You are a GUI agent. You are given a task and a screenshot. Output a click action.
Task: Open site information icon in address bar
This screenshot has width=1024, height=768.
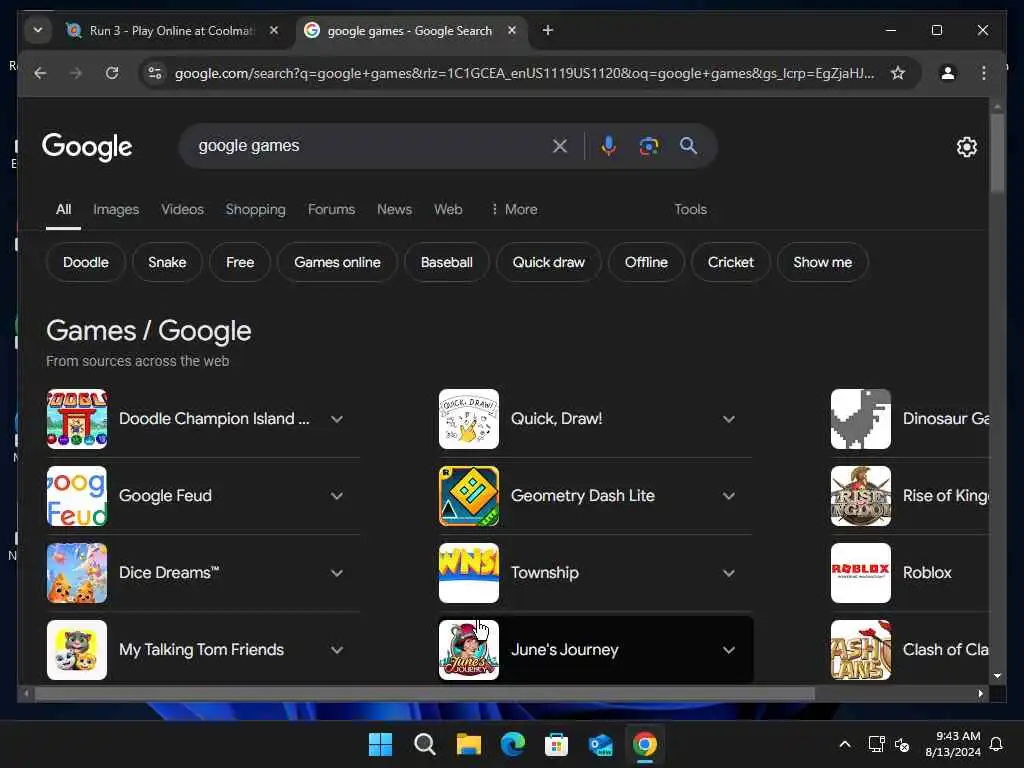(x=155, y=73)
